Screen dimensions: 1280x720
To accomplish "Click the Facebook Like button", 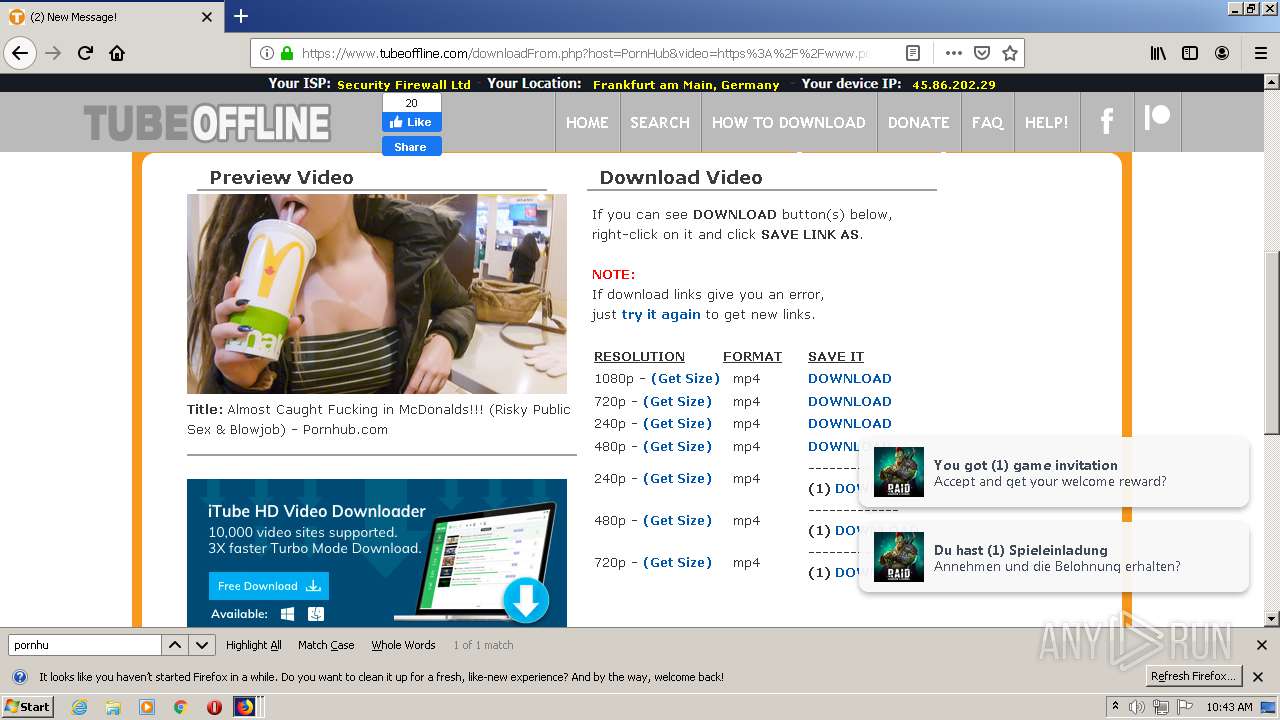I will (x=411, y=122).
